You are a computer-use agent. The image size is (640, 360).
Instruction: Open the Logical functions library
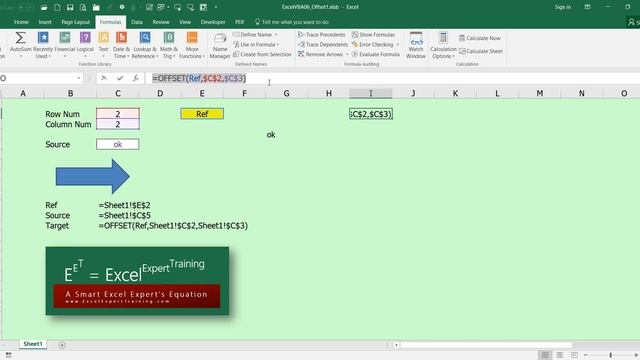click(85, 45)
